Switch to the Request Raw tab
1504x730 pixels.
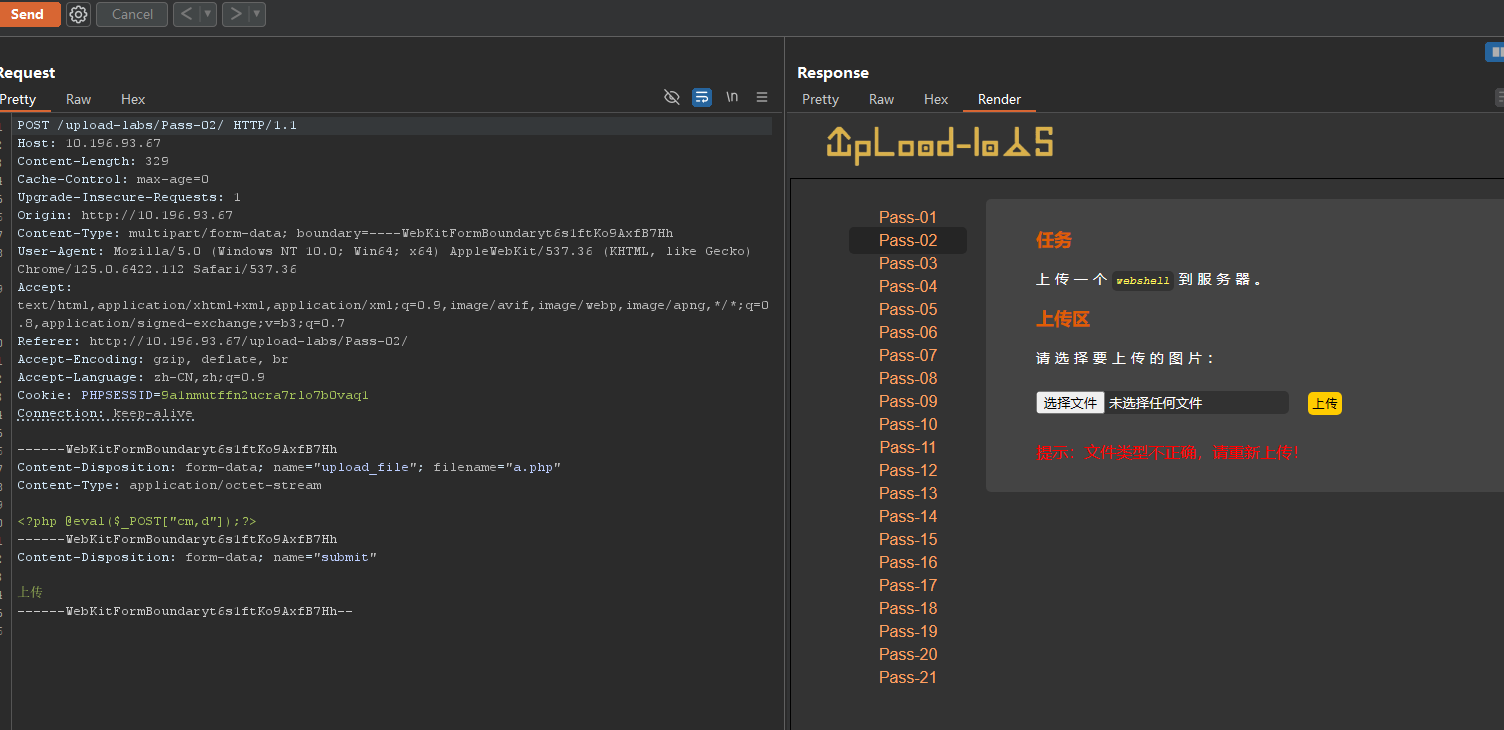click(x=78, y=99)
